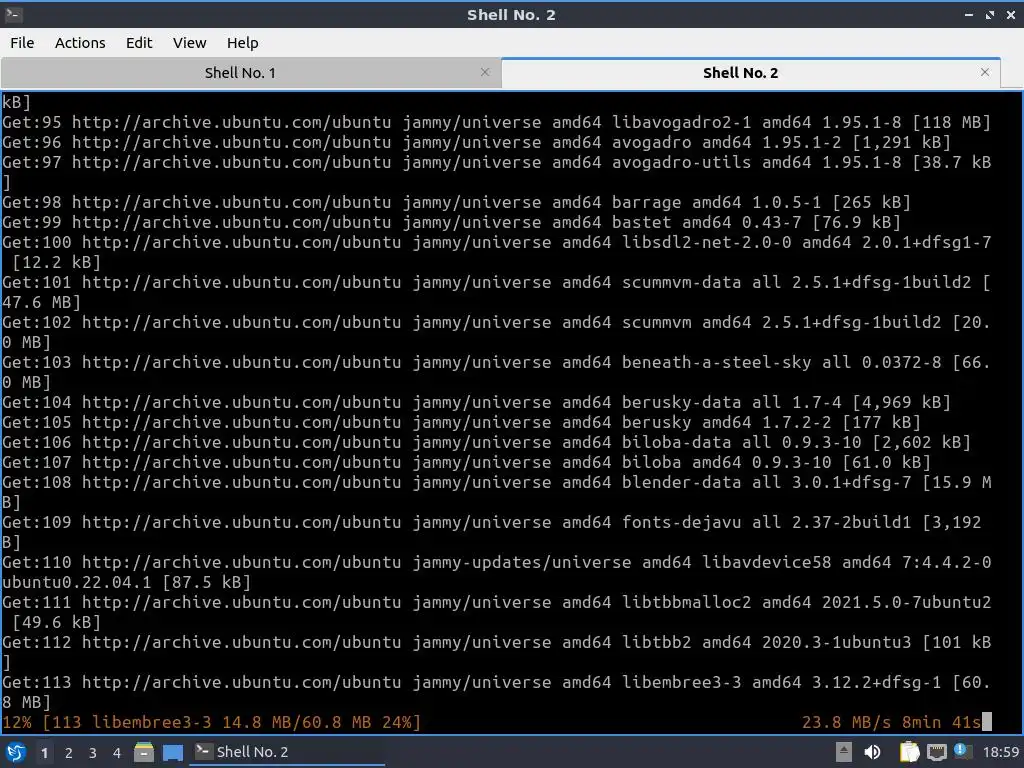
Task: Click the Get:96 avogadro line
Action: coord(476,142)
